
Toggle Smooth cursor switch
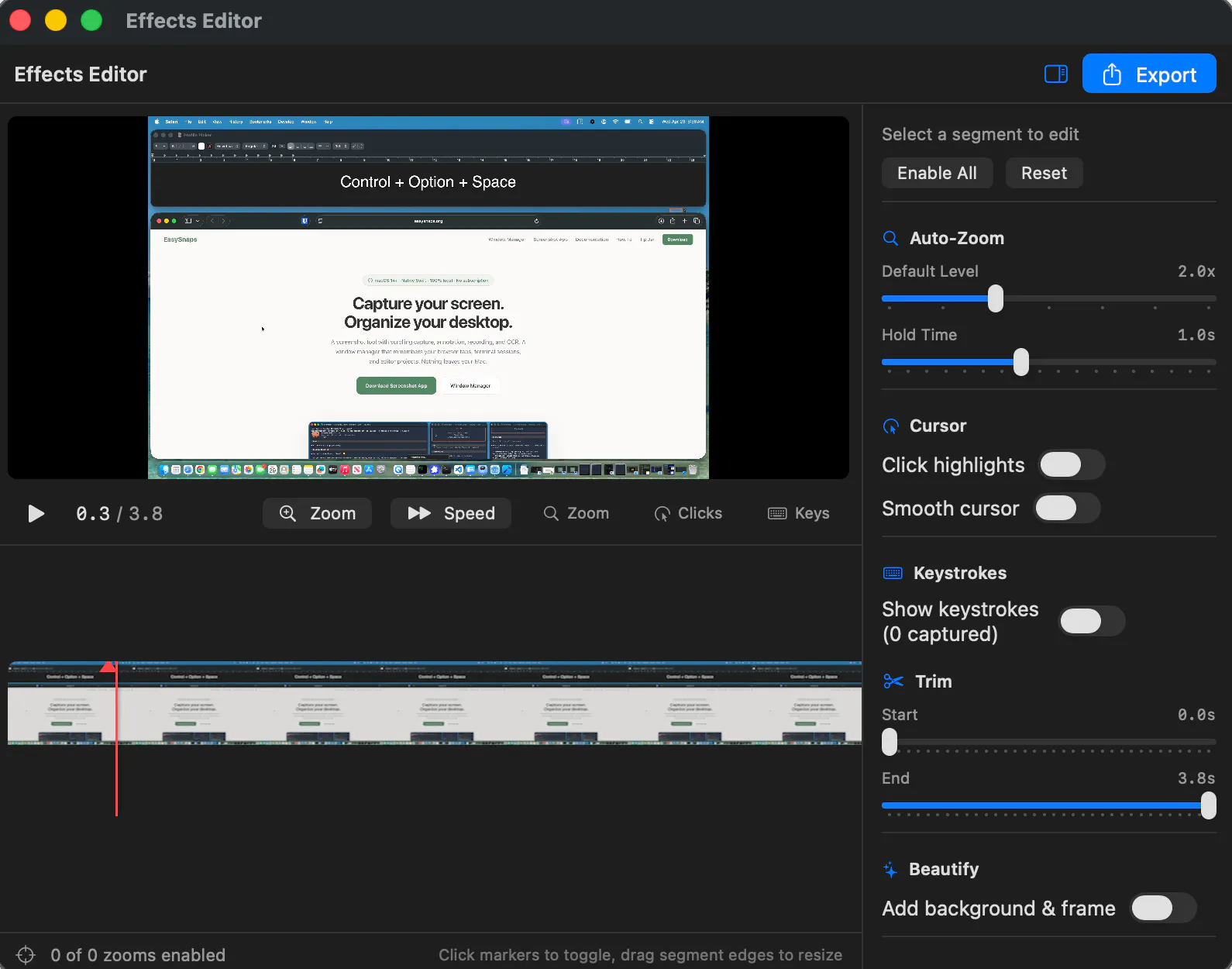click(1068, 508)
